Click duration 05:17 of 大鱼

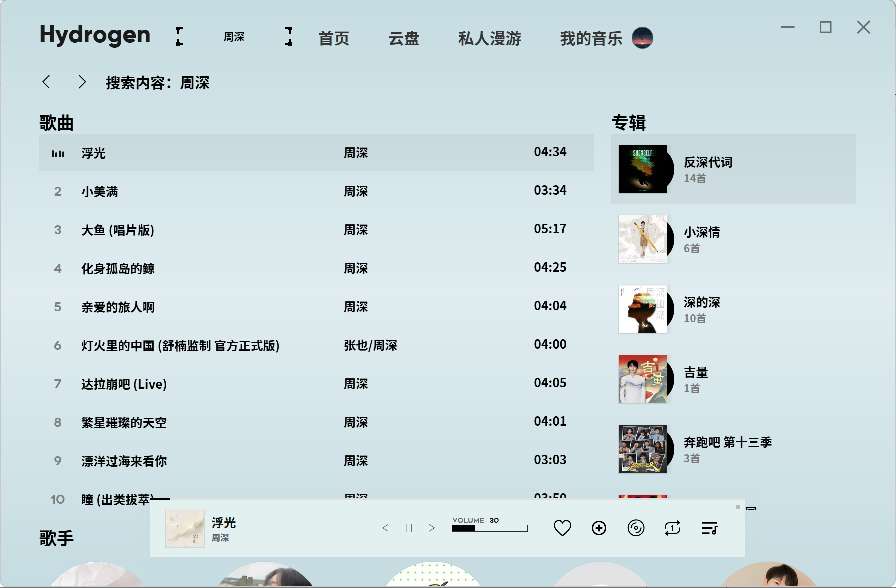[550, 229]
